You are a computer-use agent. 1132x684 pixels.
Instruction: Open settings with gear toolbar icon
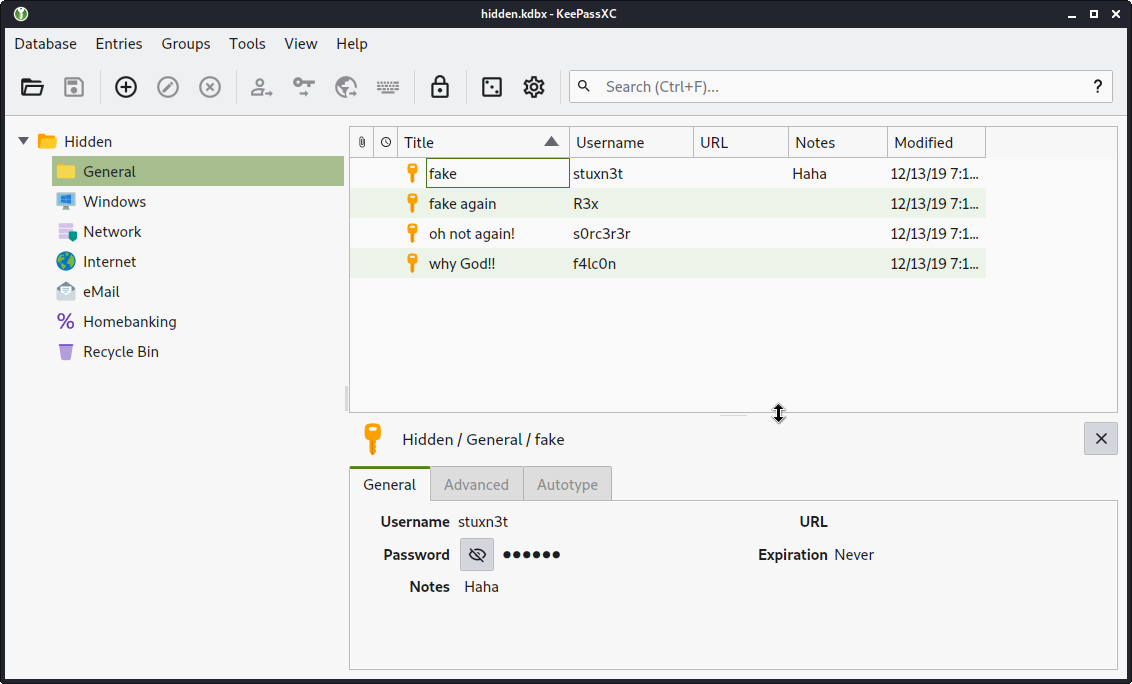pos(534,87)
